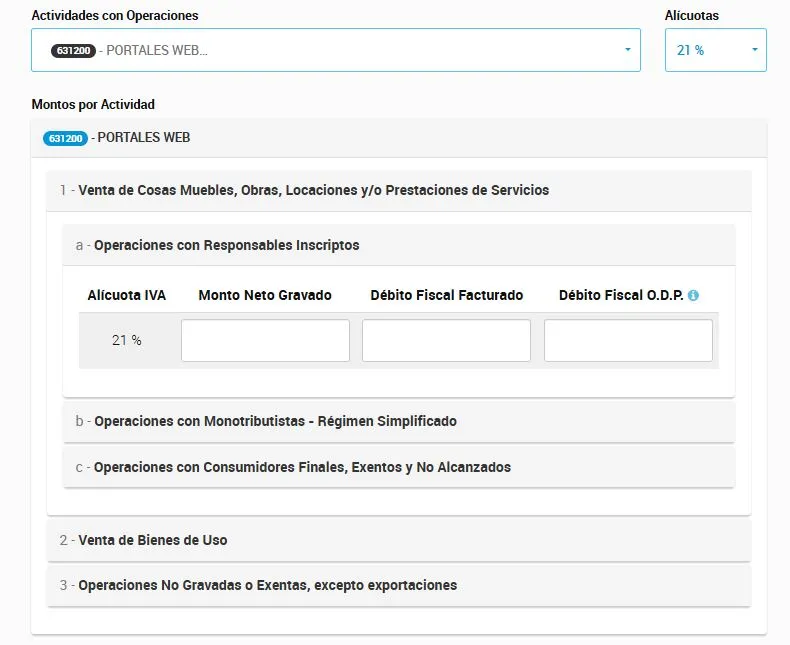Expand Operaciones No Gravadas o Exentas section
The image size is (790, 645).
[x=399, y=585]
